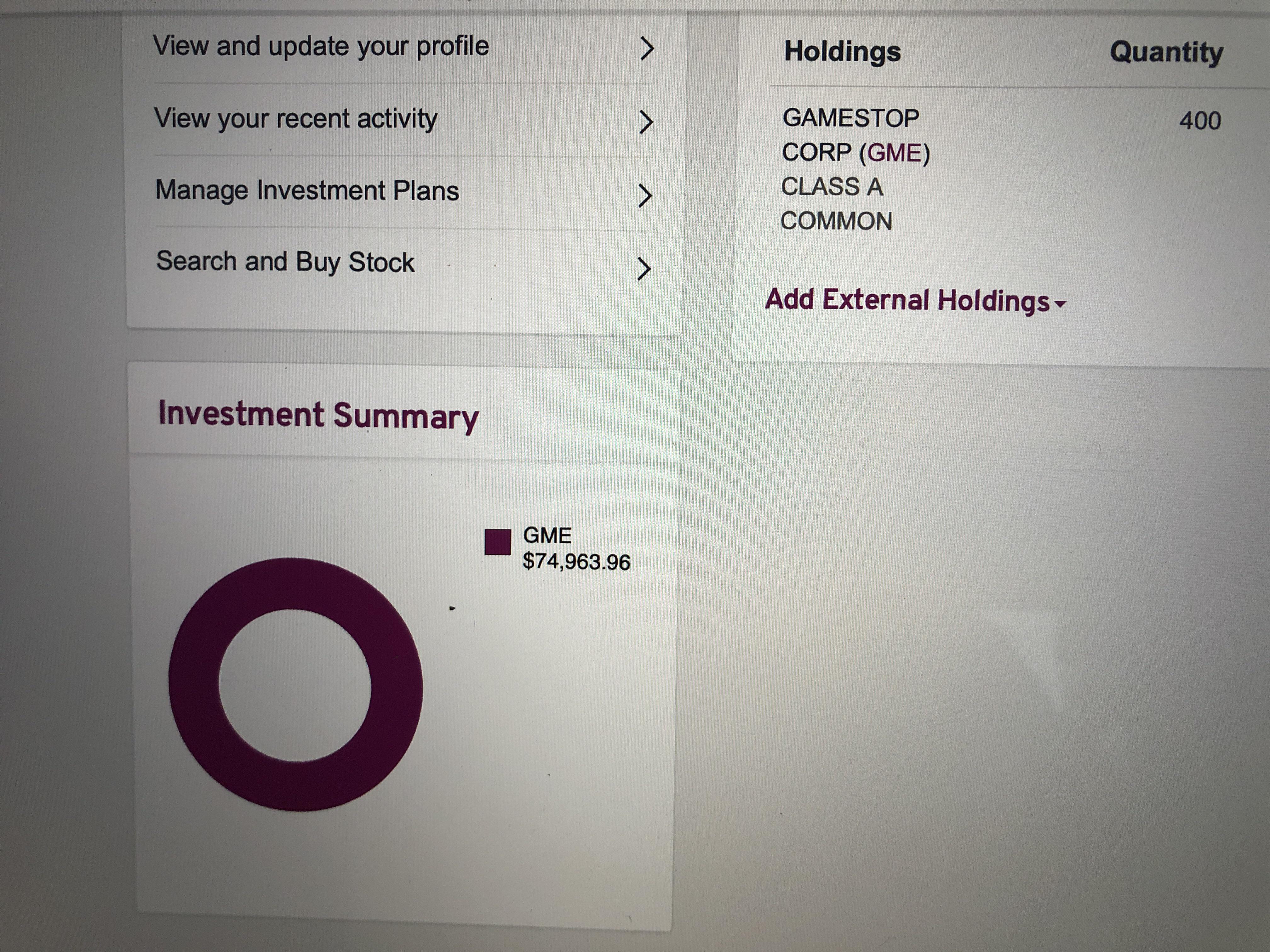This screenshot has width=1270, height=952.
Task: Click the Quantity column header
Action: coord(1166,53)
